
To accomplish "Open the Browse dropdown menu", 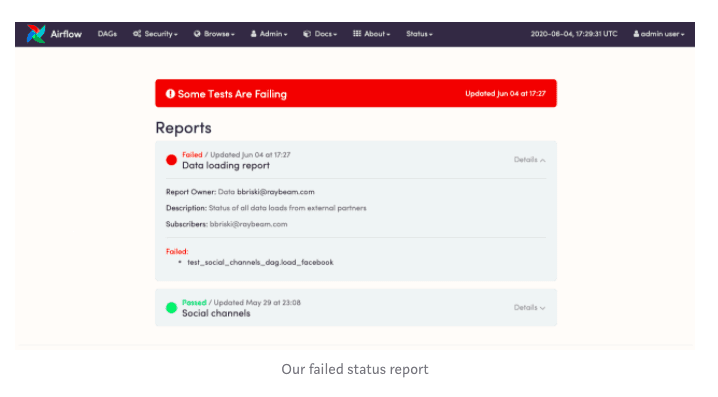I will [214, 34].
